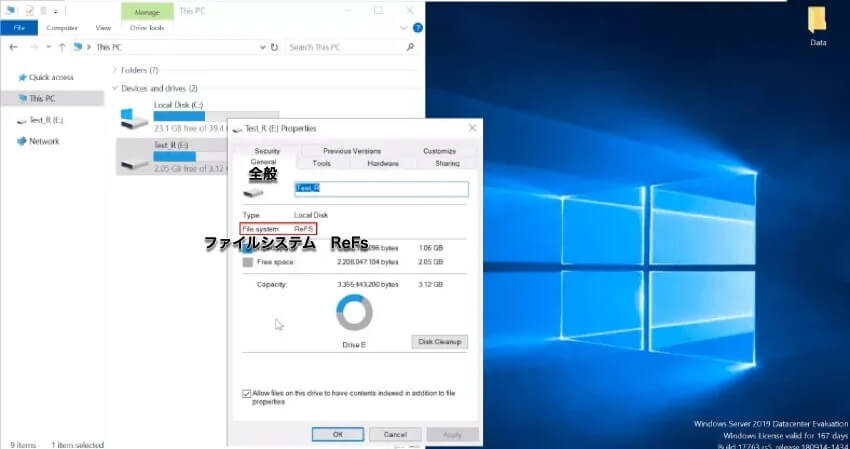Switch to the Customize tab
This screenshot has height=449, width=850.
tap(440, 151)
